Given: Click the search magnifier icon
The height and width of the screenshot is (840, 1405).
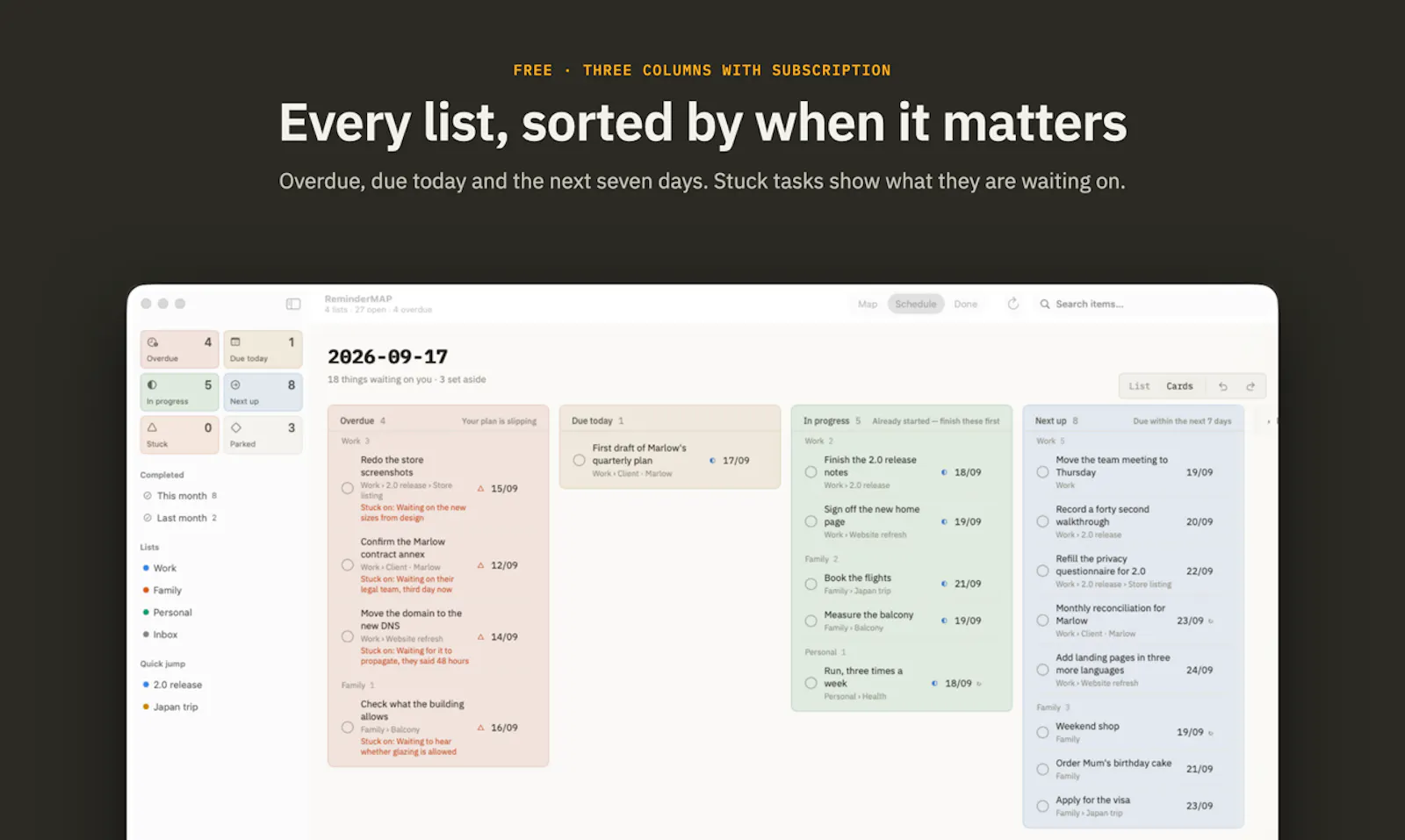Looking at the screenshot, I should [1045, 304].
